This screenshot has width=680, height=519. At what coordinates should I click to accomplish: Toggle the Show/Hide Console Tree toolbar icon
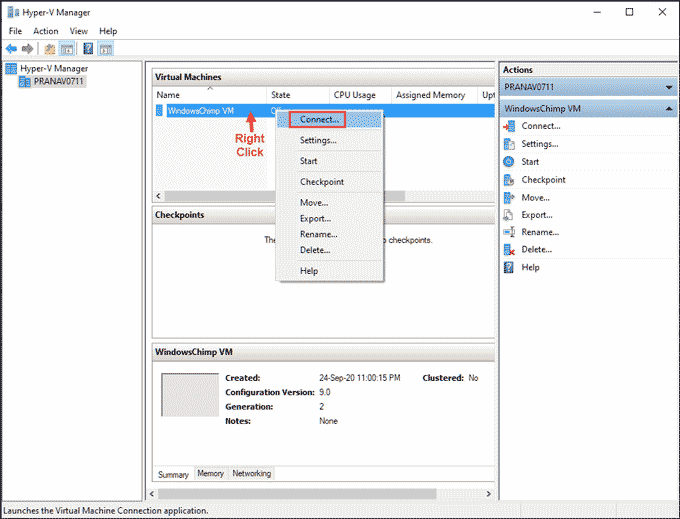coord(67,49)
